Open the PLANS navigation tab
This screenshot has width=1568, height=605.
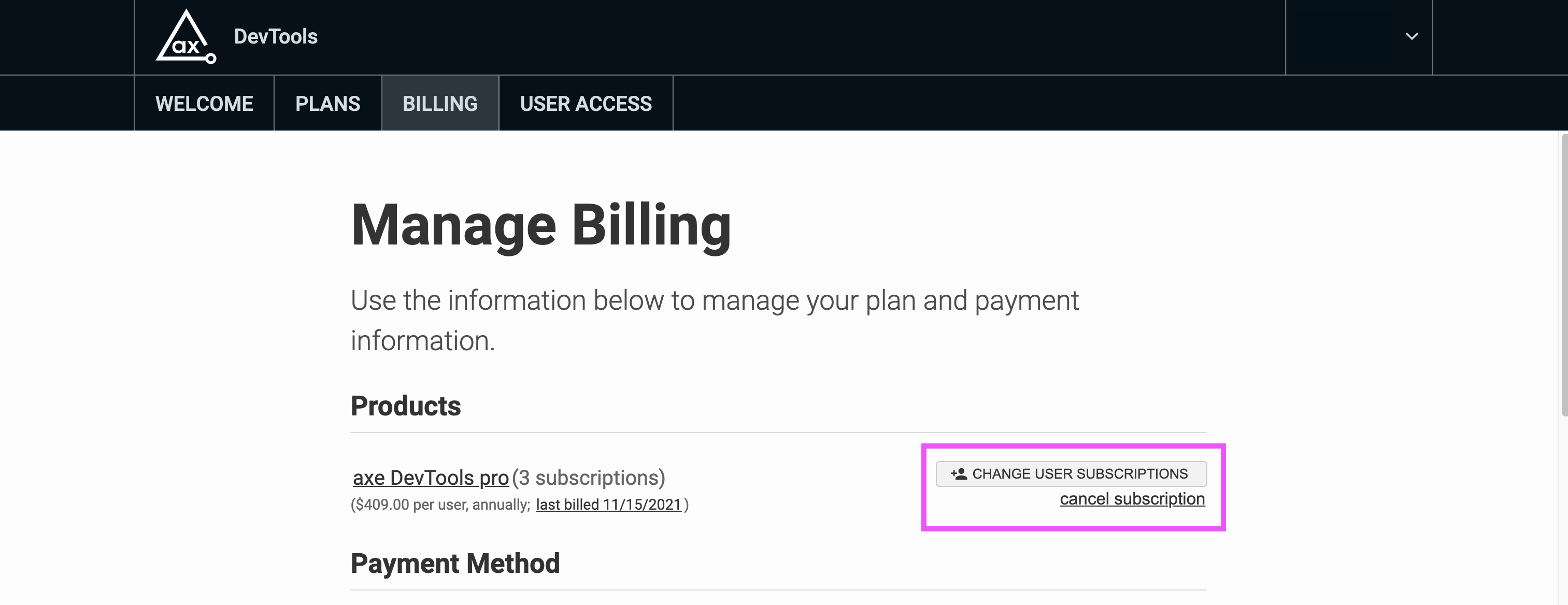327,103
